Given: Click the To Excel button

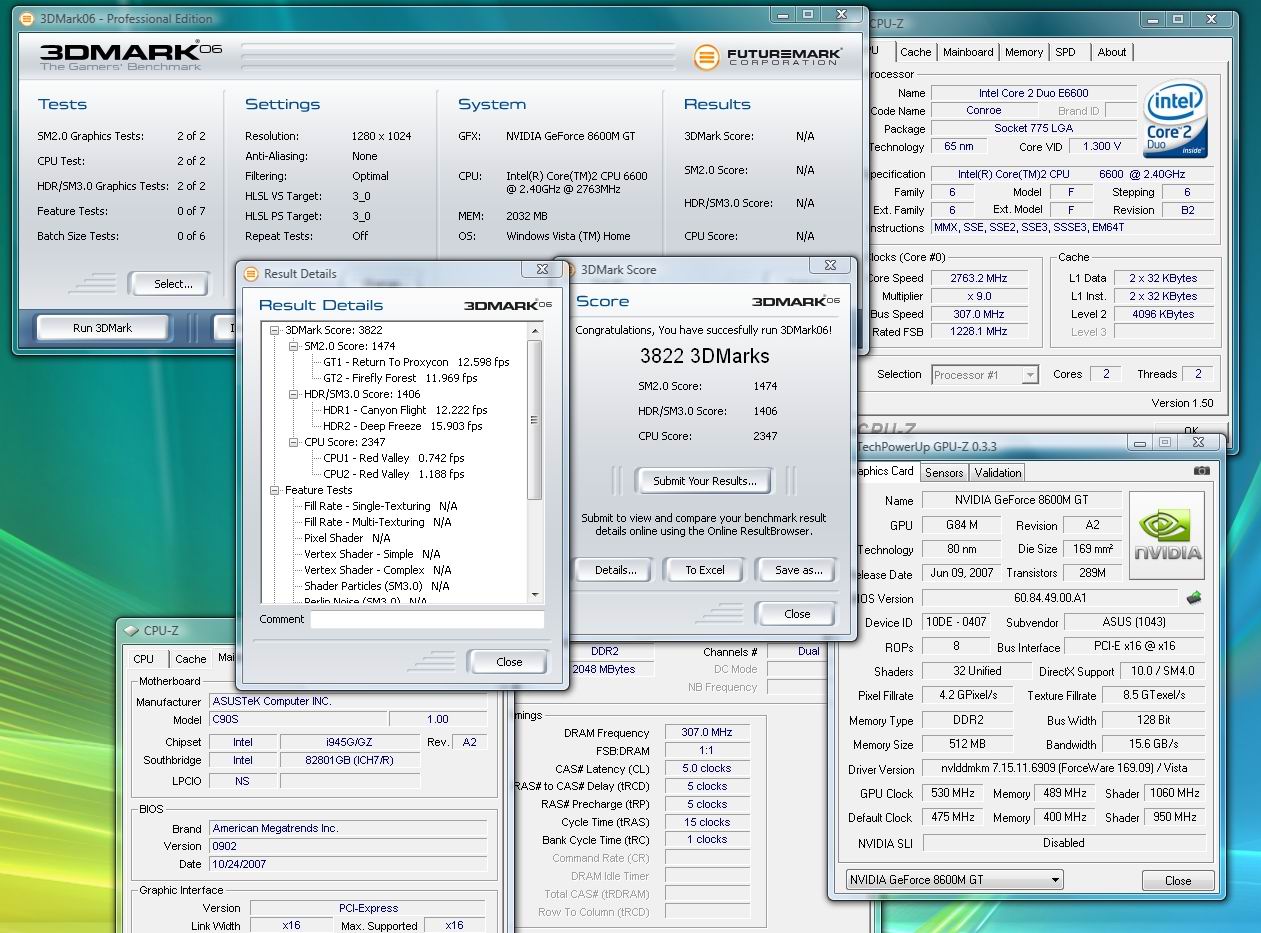Looking at the screenshot, I should point(705,570).
